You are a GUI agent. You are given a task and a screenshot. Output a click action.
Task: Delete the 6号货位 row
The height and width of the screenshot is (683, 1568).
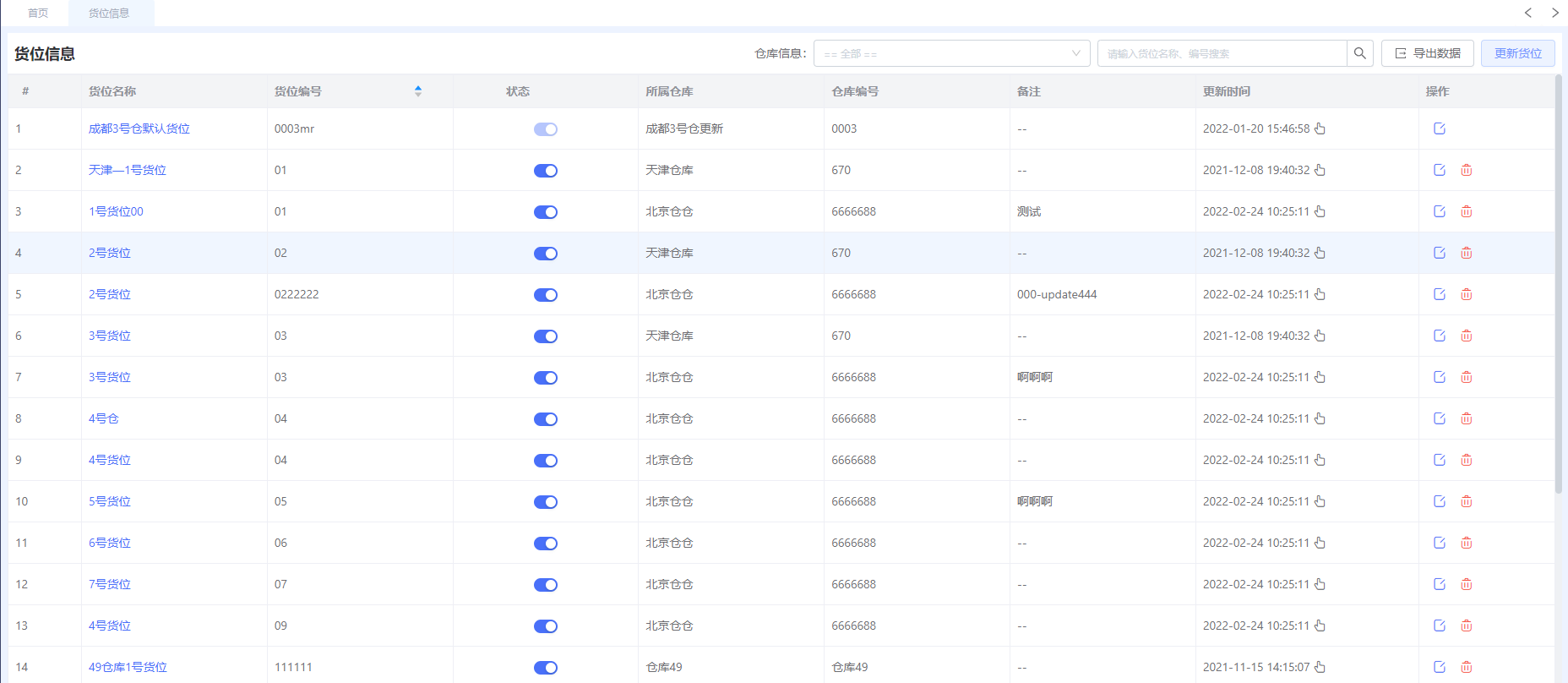[x=1467, y=543]
